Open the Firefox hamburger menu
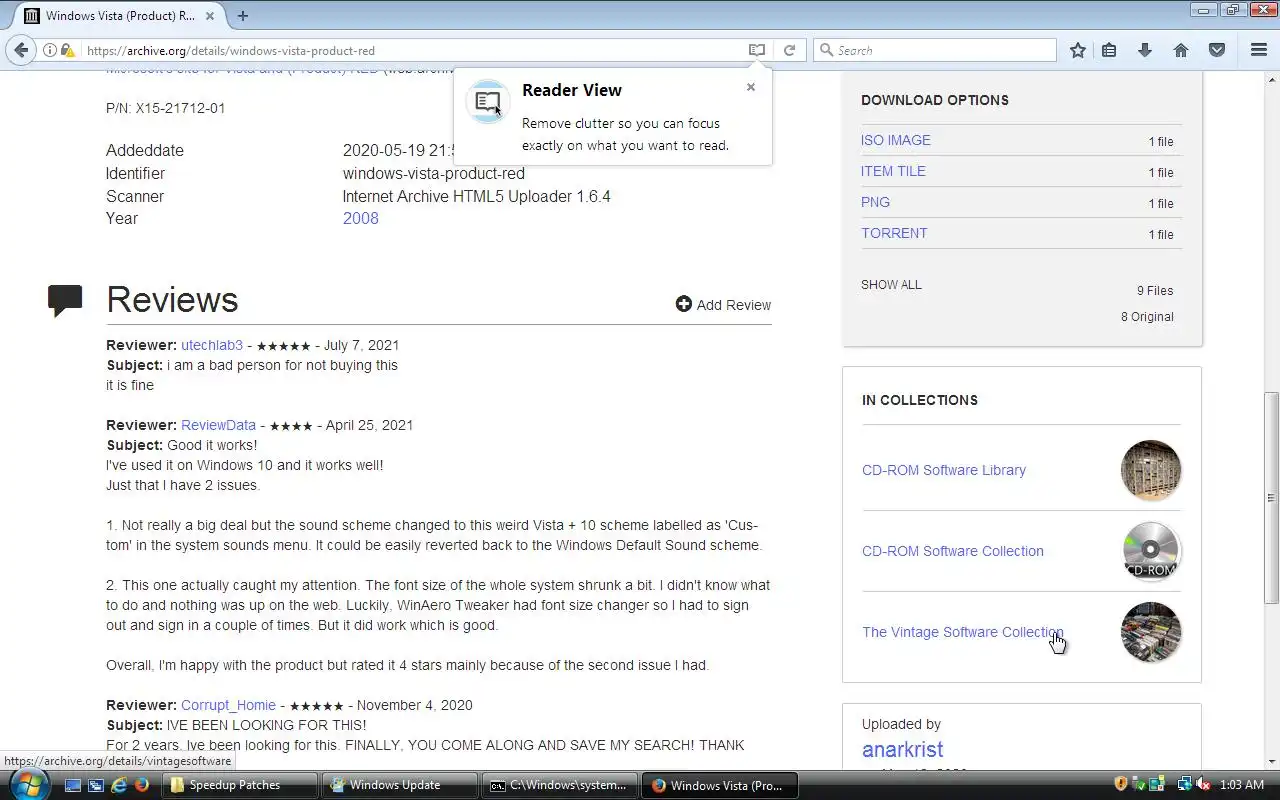The image size is (1280, 800). (1259, 50)
